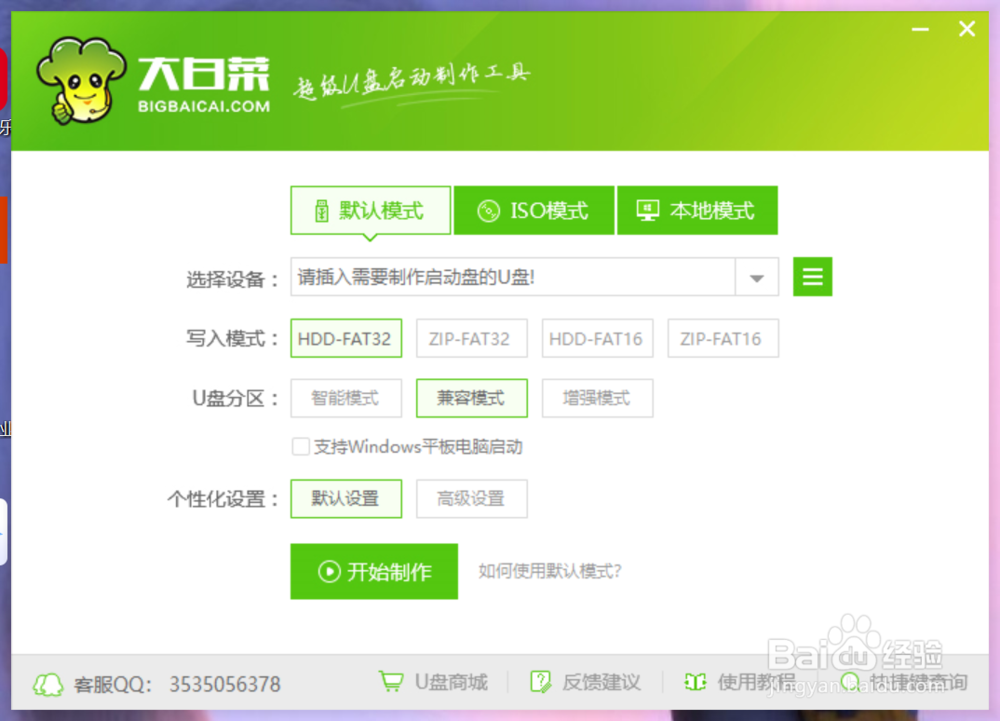This screenshot has width=1000, height=721.
Task: Click the device selection field 请插入需要制作启动盘的U盘
Action: tap(513, 277)
